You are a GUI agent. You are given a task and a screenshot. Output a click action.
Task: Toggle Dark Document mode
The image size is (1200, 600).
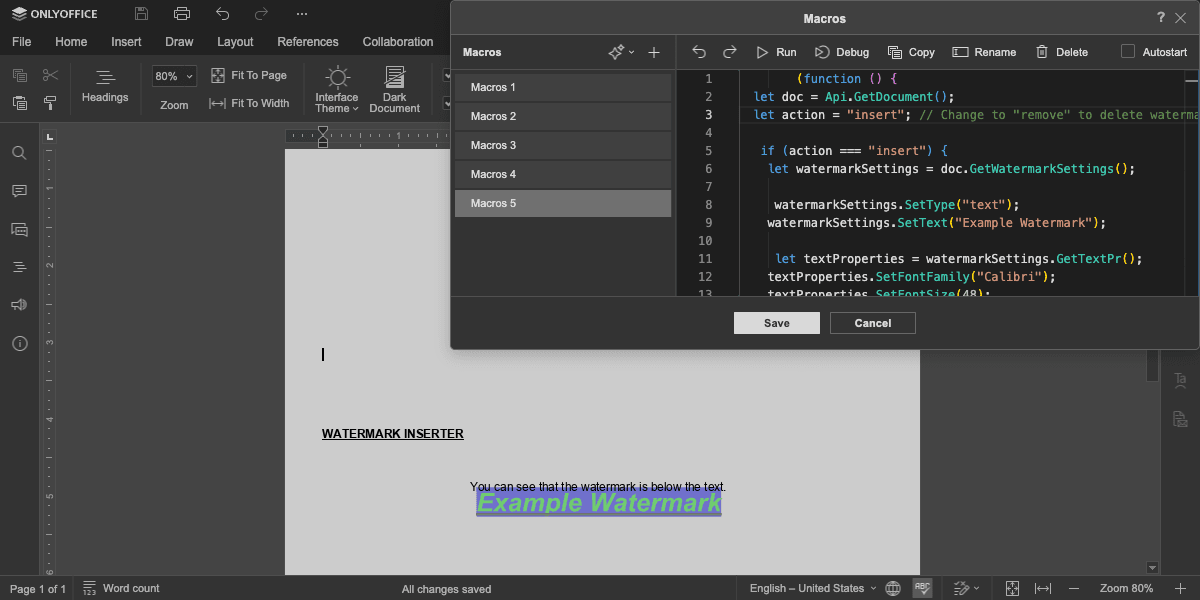395,90
